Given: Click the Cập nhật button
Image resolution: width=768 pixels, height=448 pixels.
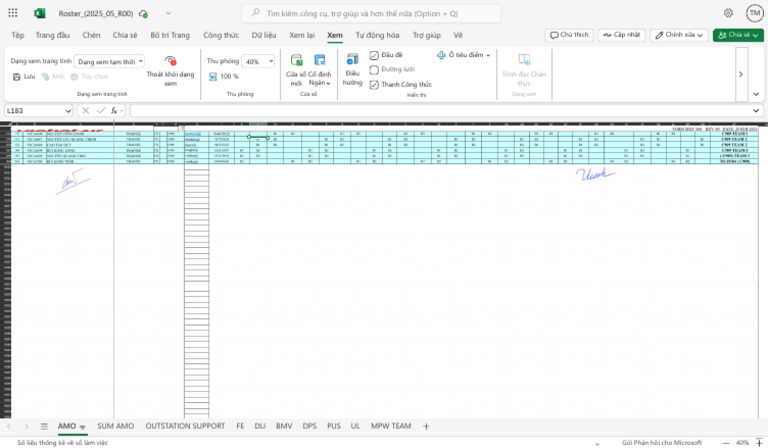Looking at the screenshot, I should click(622, 35).
